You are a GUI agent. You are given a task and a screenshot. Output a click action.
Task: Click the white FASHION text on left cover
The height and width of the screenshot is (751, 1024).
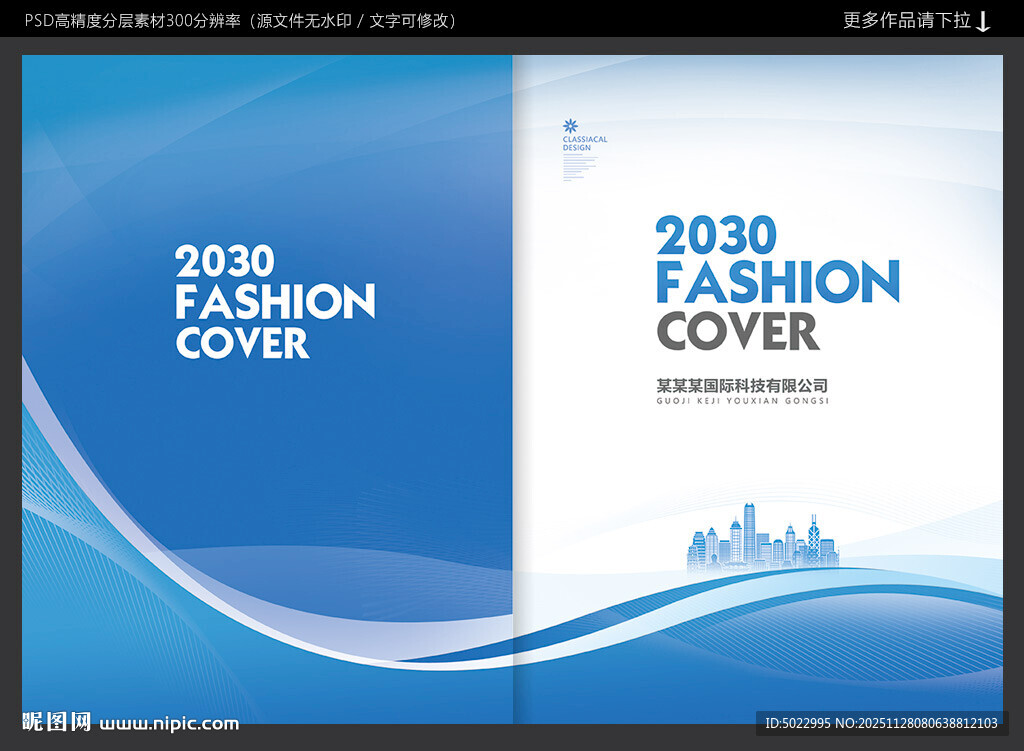275,301
